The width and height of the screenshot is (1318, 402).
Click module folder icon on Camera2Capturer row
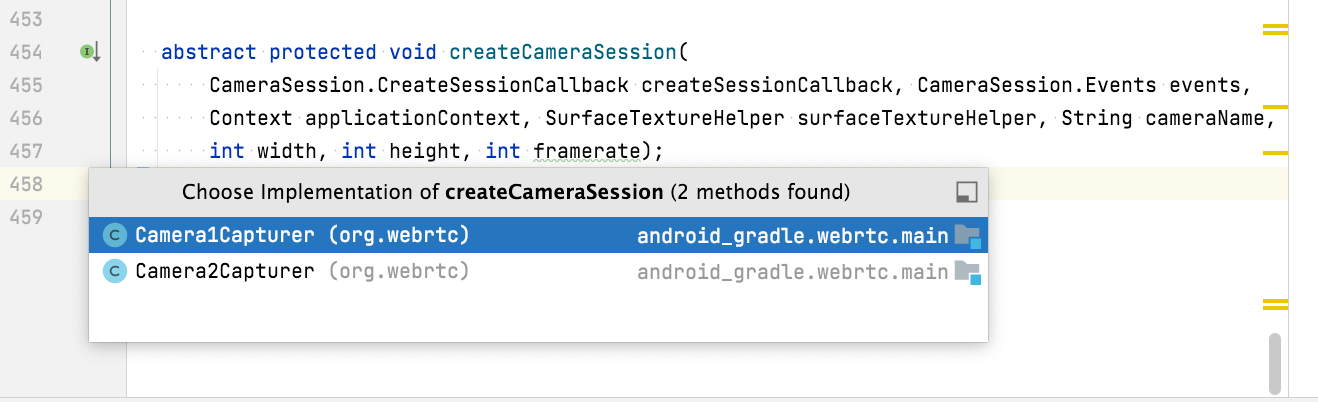[x=967, y=271]
